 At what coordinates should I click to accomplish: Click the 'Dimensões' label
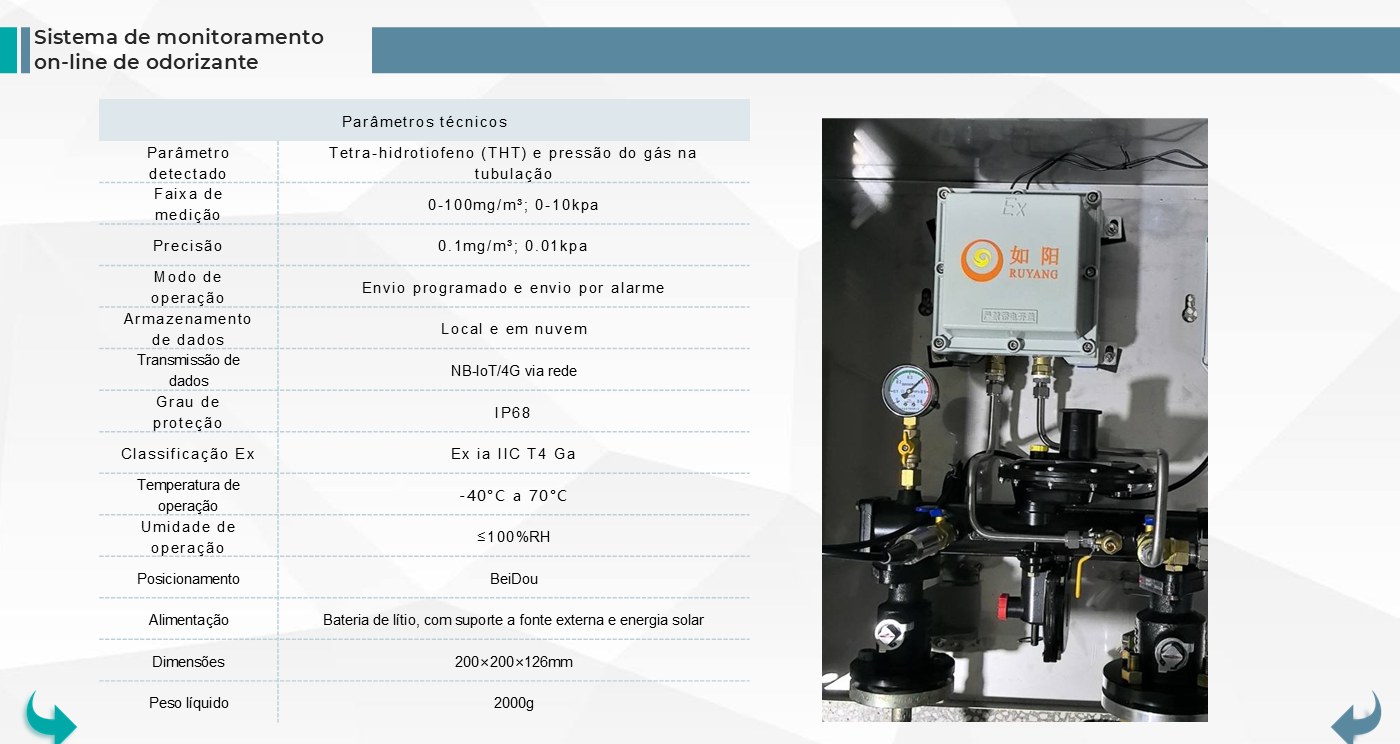tap(188, 662)
